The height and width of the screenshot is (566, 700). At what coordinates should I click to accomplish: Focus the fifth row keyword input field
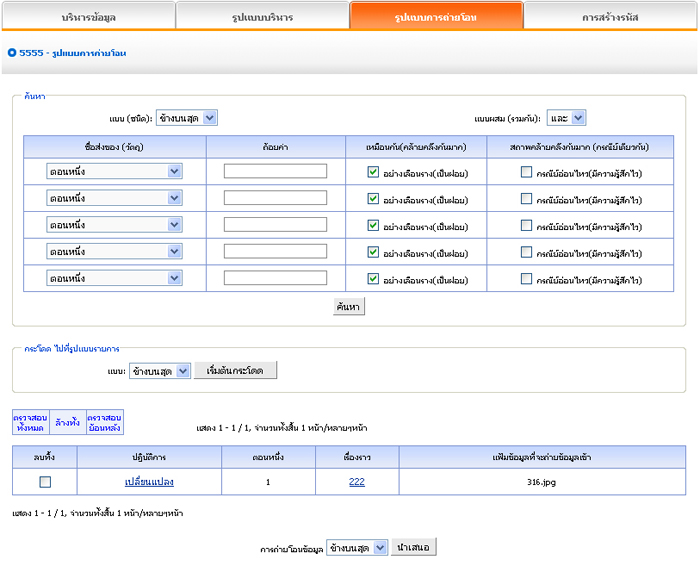pos(275,278)
